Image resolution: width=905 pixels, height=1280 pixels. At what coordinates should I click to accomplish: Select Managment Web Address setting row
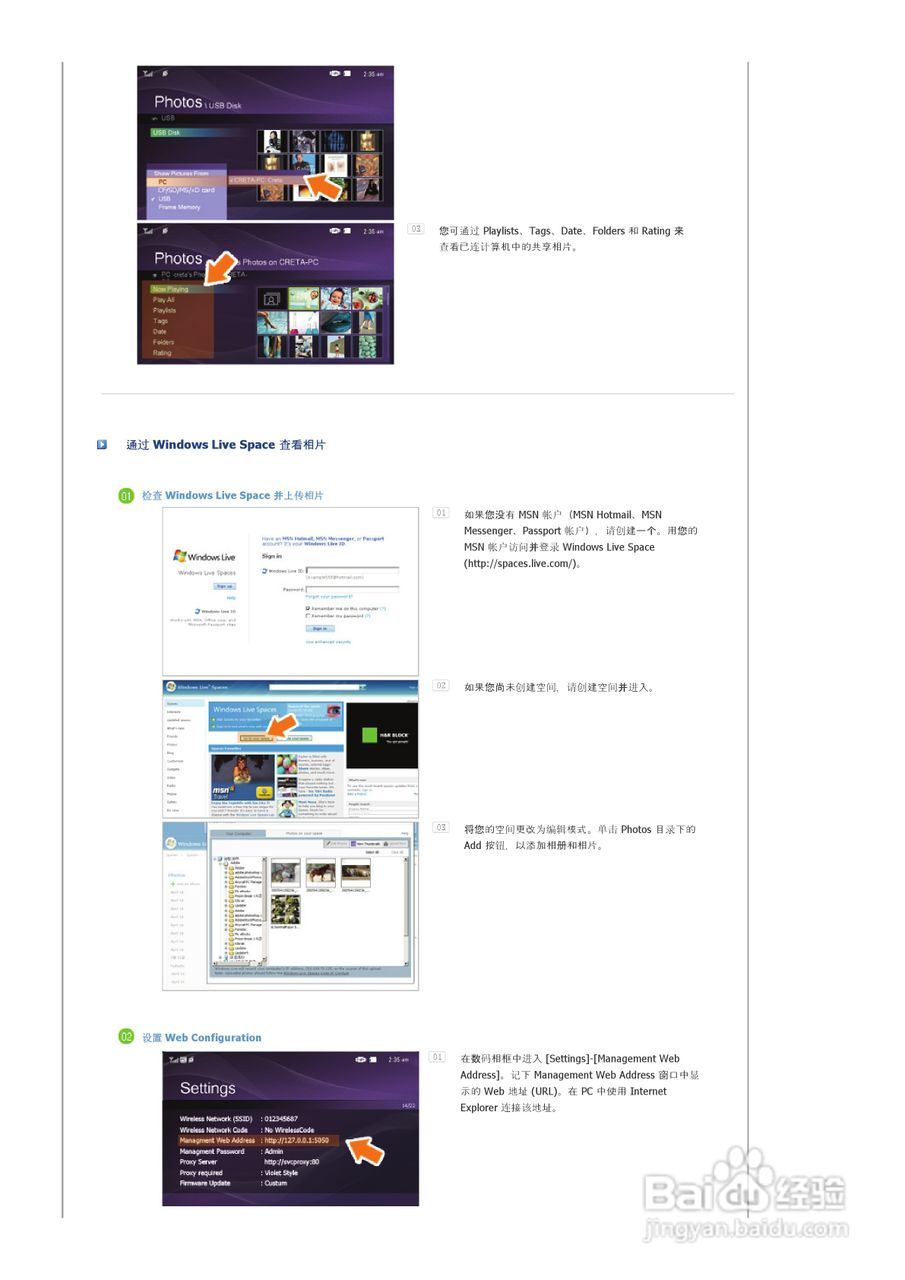pyautogui.click(x=259, y=1140)
